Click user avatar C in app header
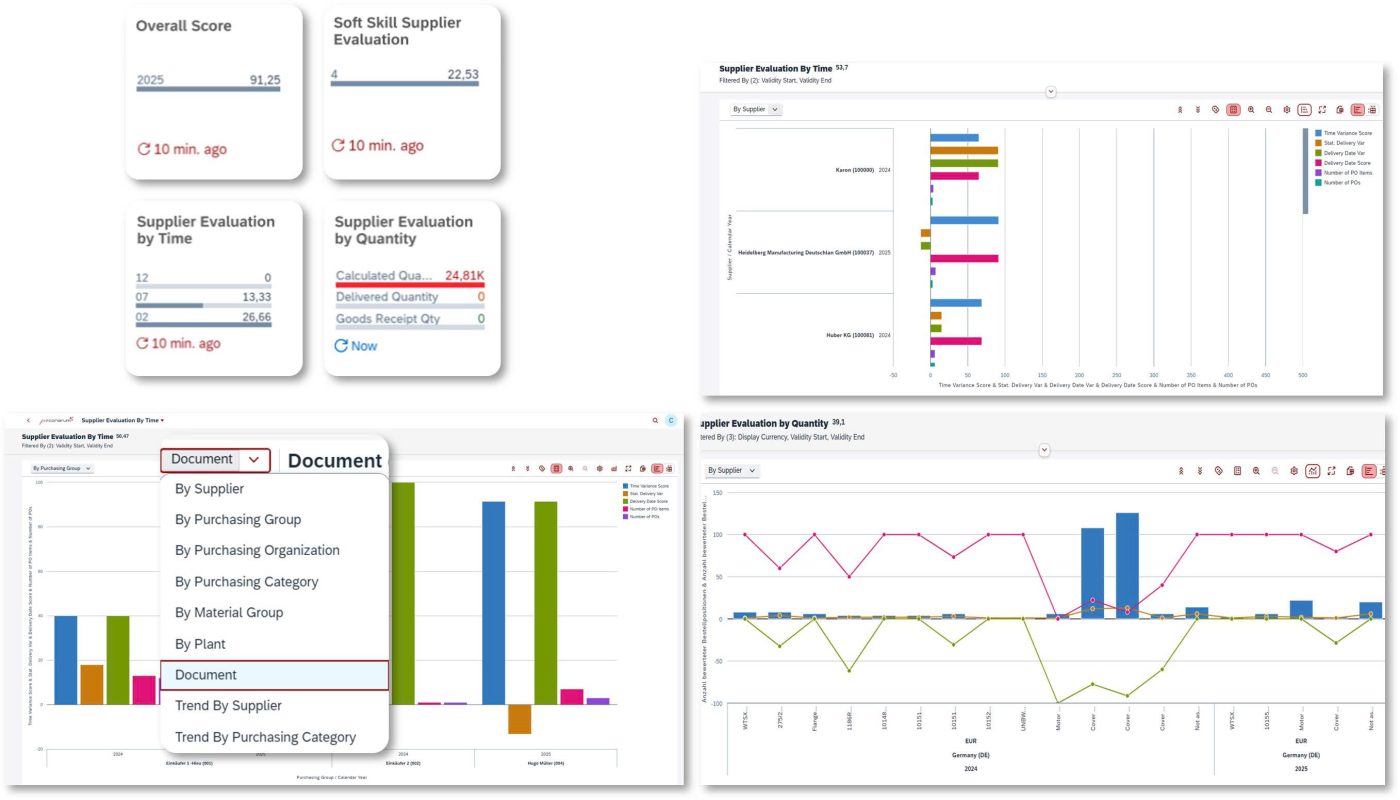 (x=672, y=421)
